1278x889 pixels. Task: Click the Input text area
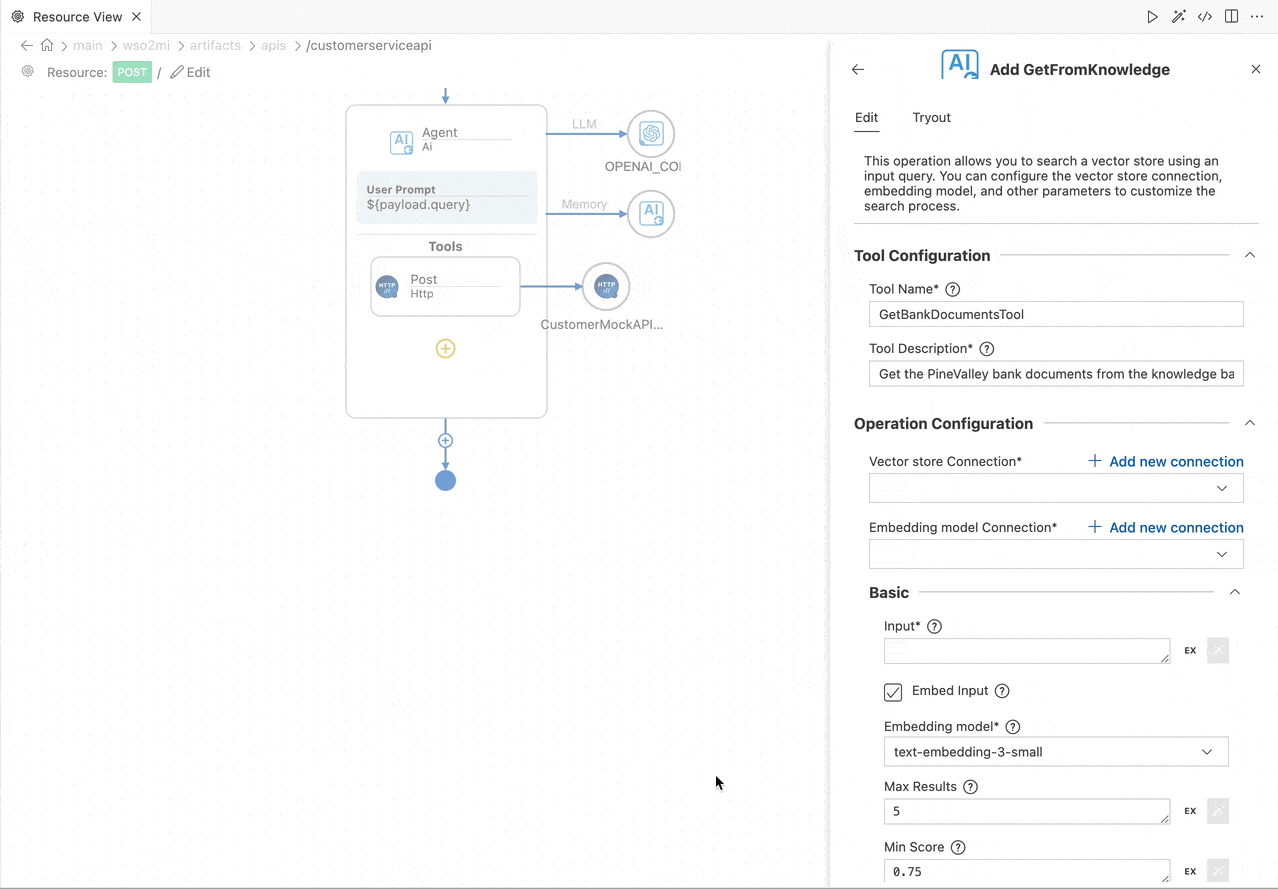click(1027, 651)
